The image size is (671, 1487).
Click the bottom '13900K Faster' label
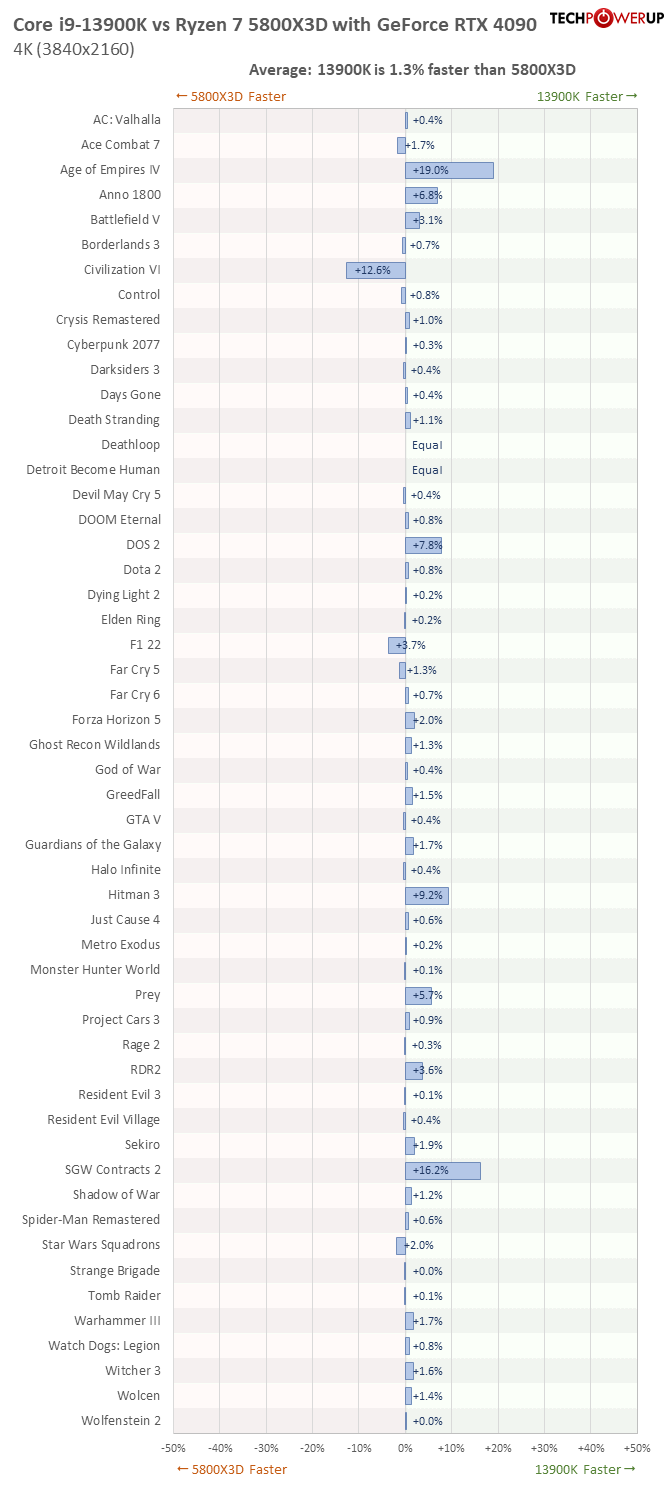586,1469
